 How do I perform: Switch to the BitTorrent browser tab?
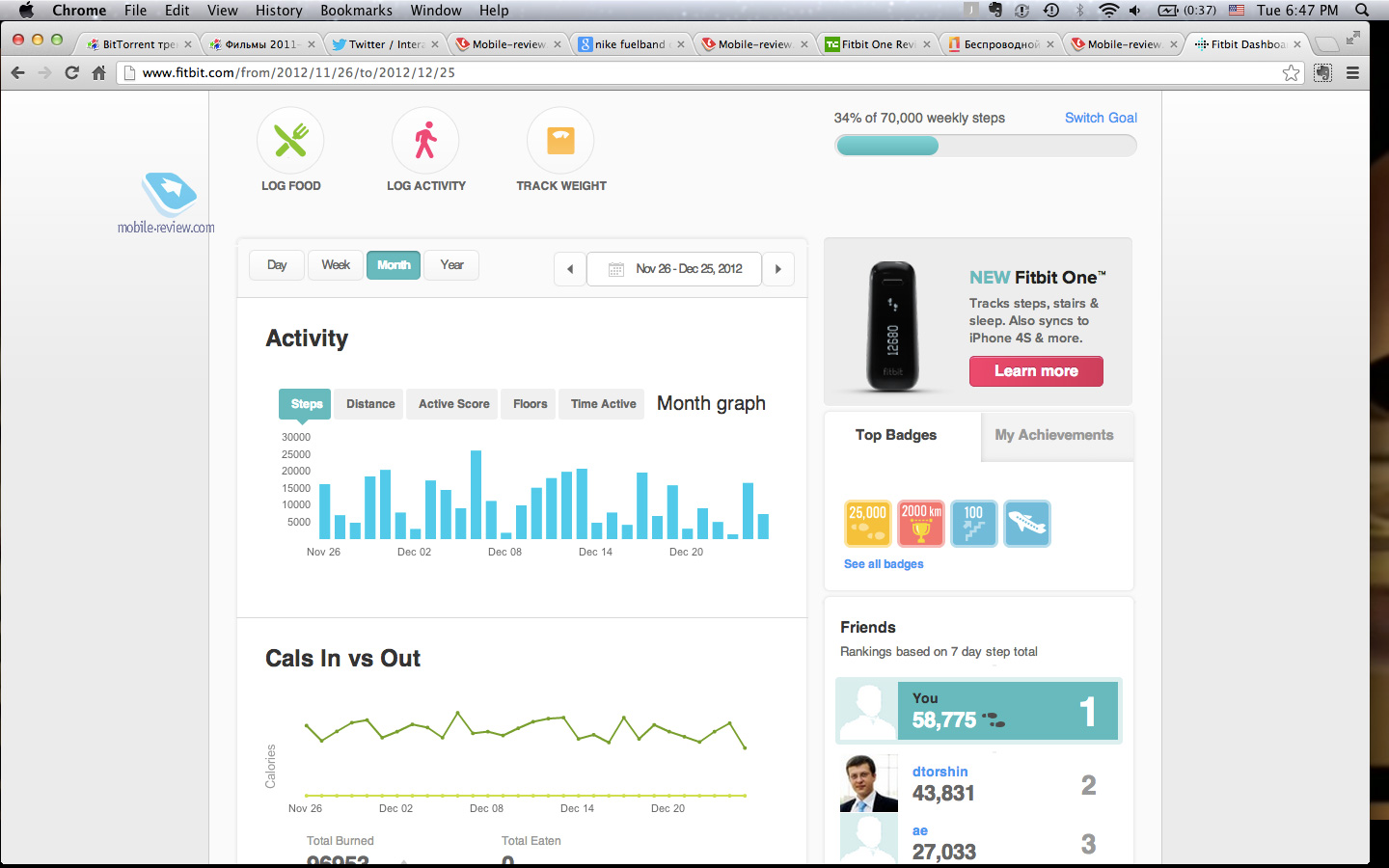138,44
